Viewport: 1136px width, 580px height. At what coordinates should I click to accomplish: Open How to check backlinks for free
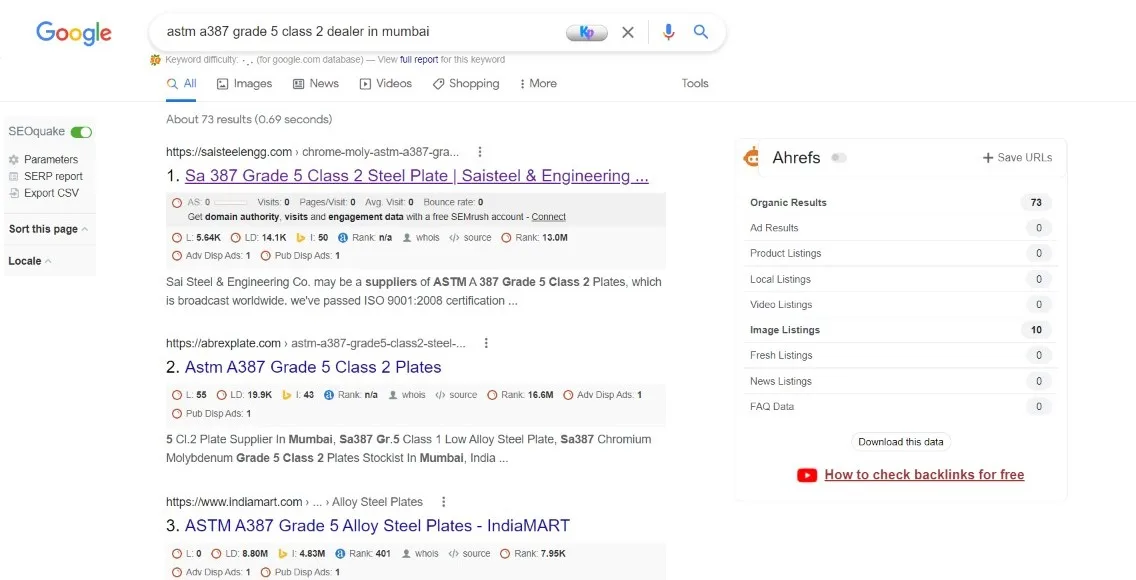924,475
